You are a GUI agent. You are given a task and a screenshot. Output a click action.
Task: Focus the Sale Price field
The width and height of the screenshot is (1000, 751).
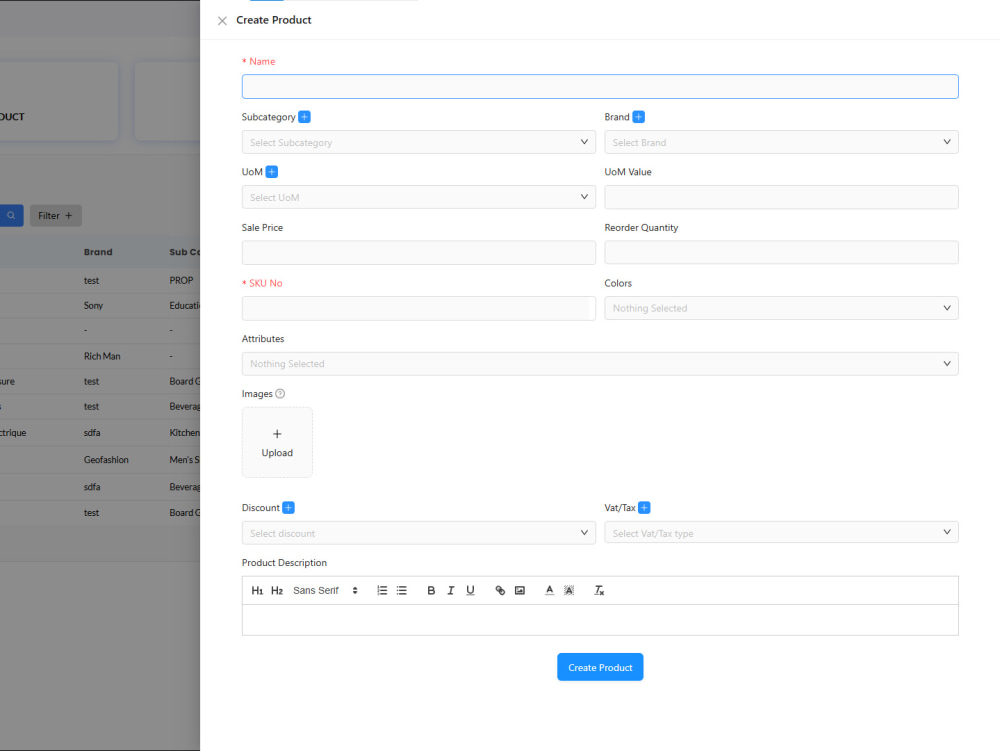click(418, 252)
